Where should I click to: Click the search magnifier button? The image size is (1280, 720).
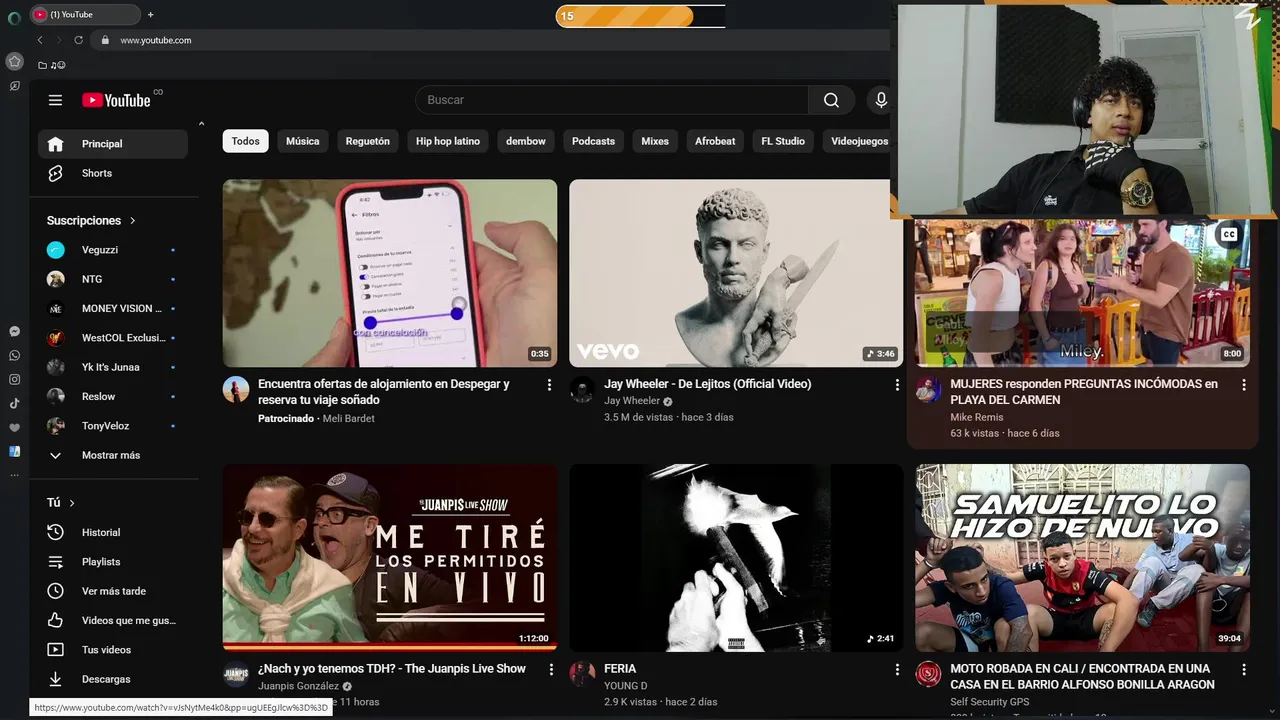pyautogui.click(x=831, y=100)
